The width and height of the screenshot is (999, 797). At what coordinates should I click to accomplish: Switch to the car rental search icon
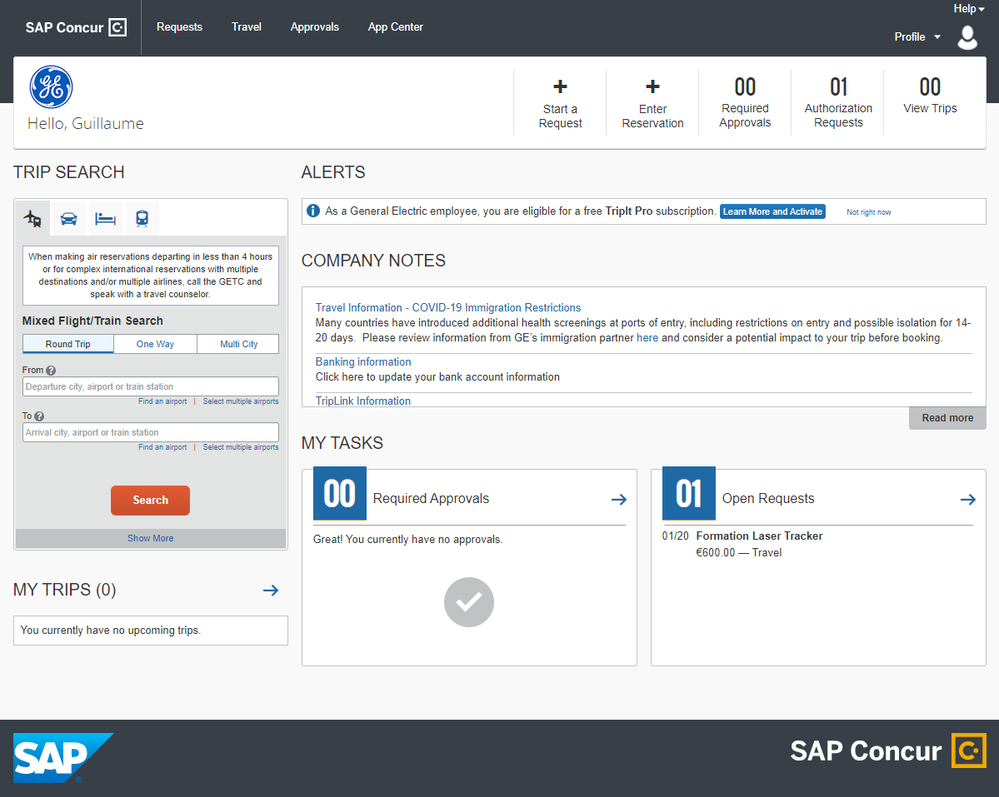point(69,219)
